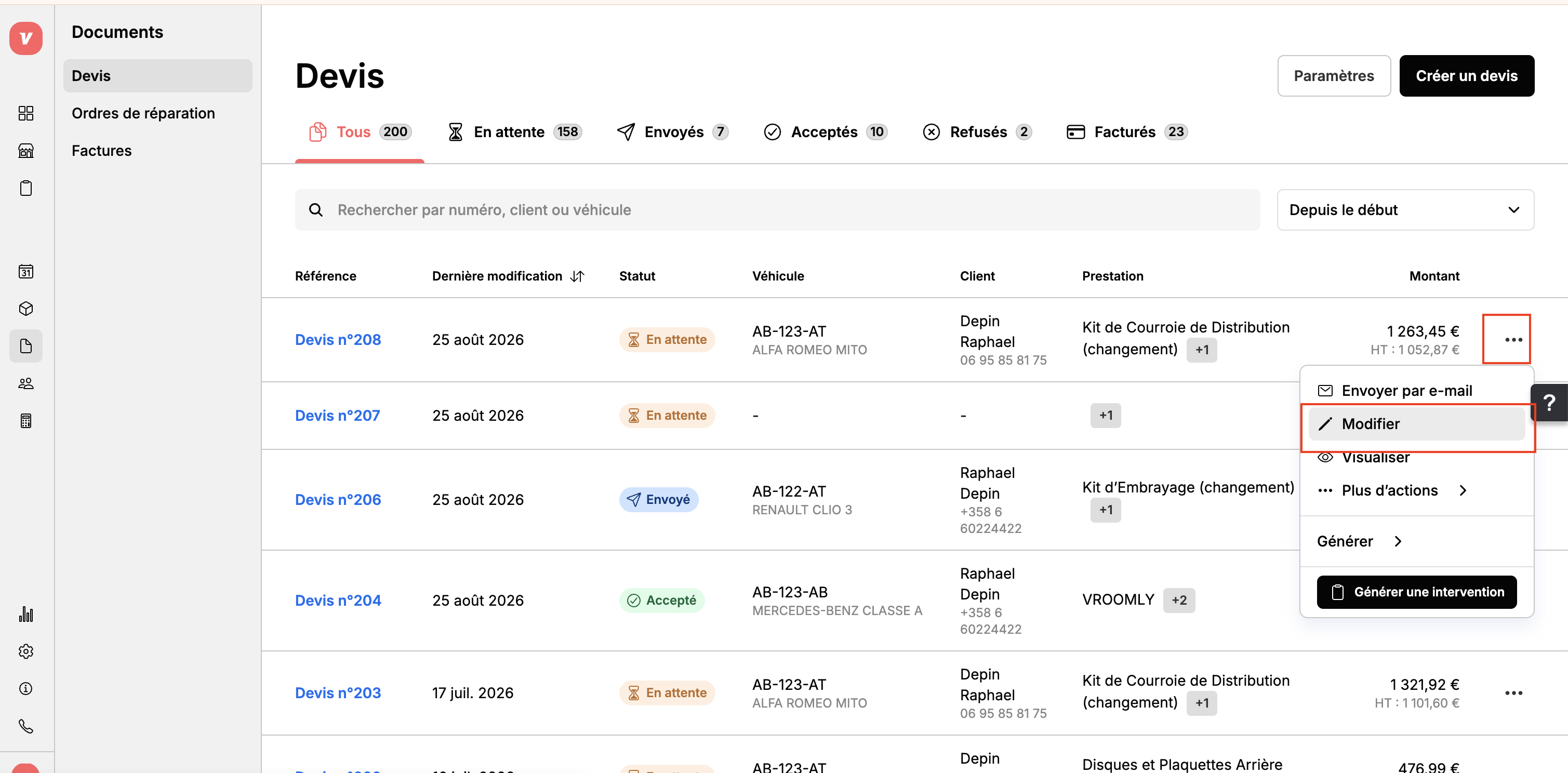Expand the Plus d'actions submenu
The image size is (1568, 773).
click(1416, 490)
